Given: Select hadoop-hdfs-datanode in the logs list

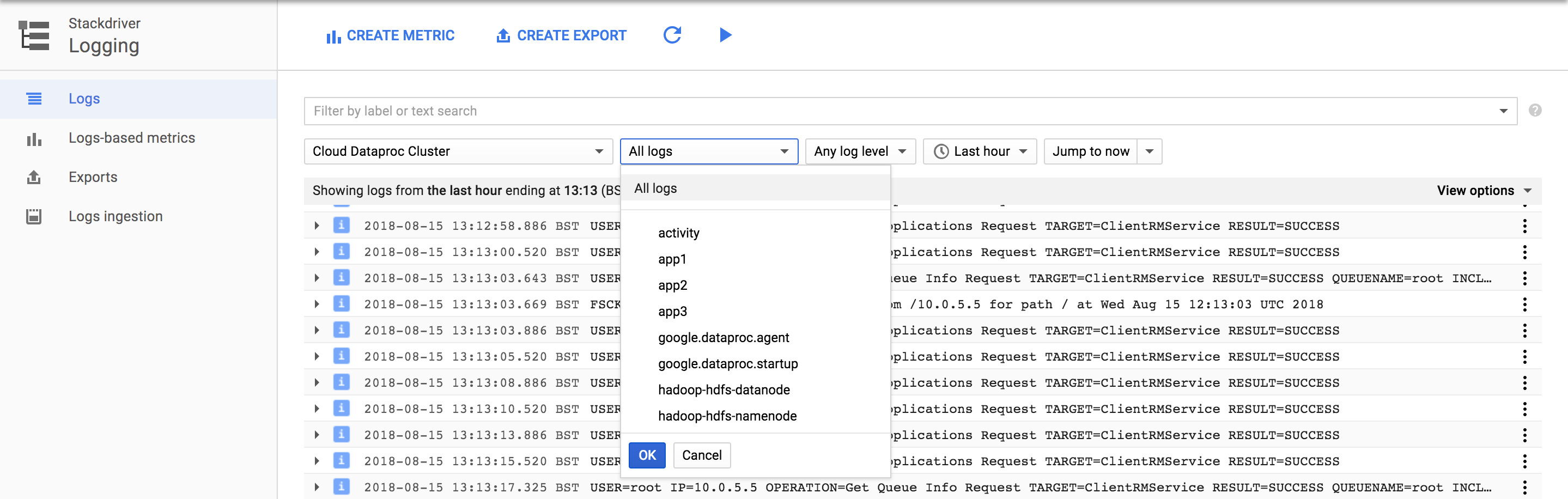Looking at the screenshot, I should coord(724,390).
